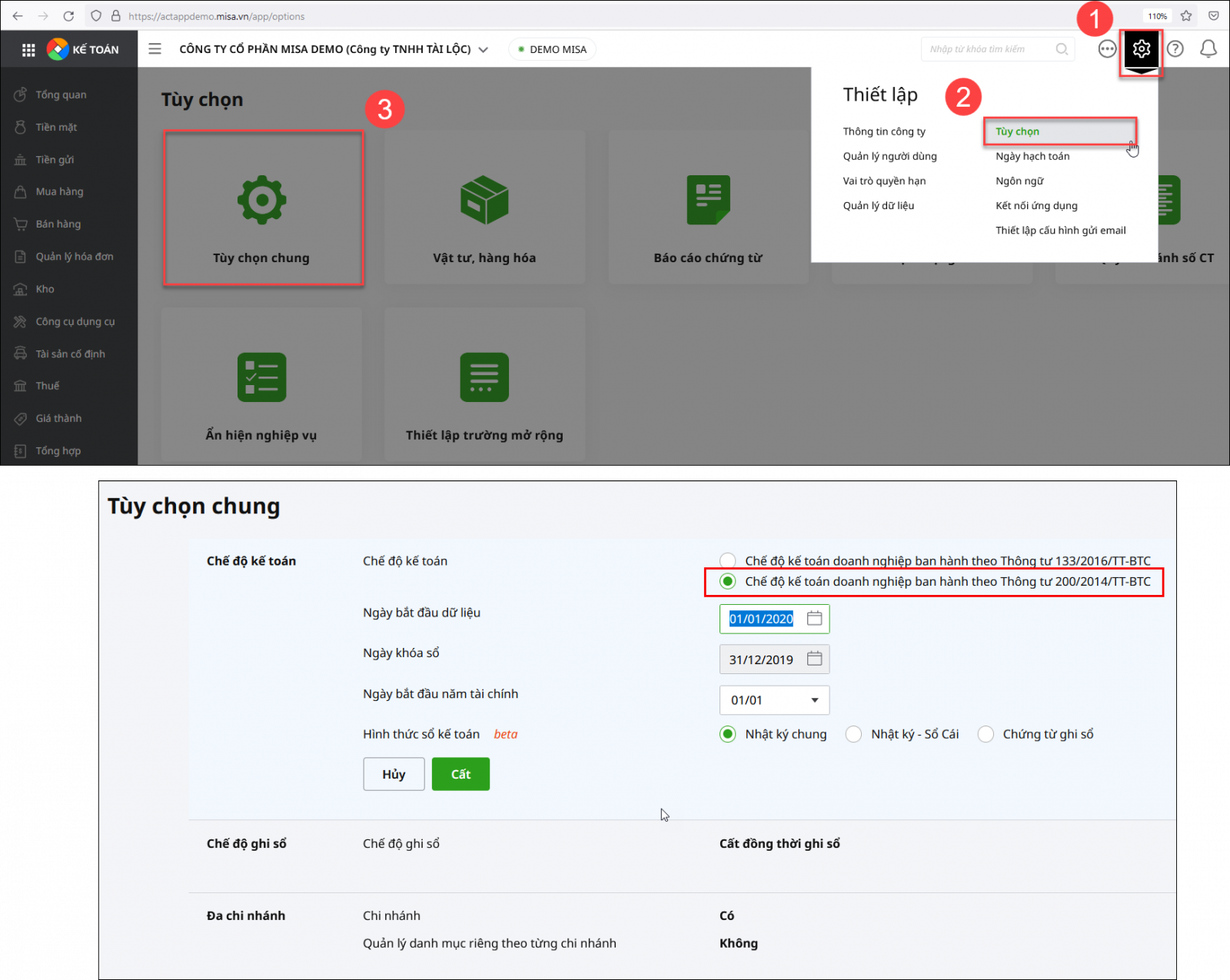Open Mua hàng in the left sidebar
Viewport: 1230px width, 980px height.
click(59, 191)
